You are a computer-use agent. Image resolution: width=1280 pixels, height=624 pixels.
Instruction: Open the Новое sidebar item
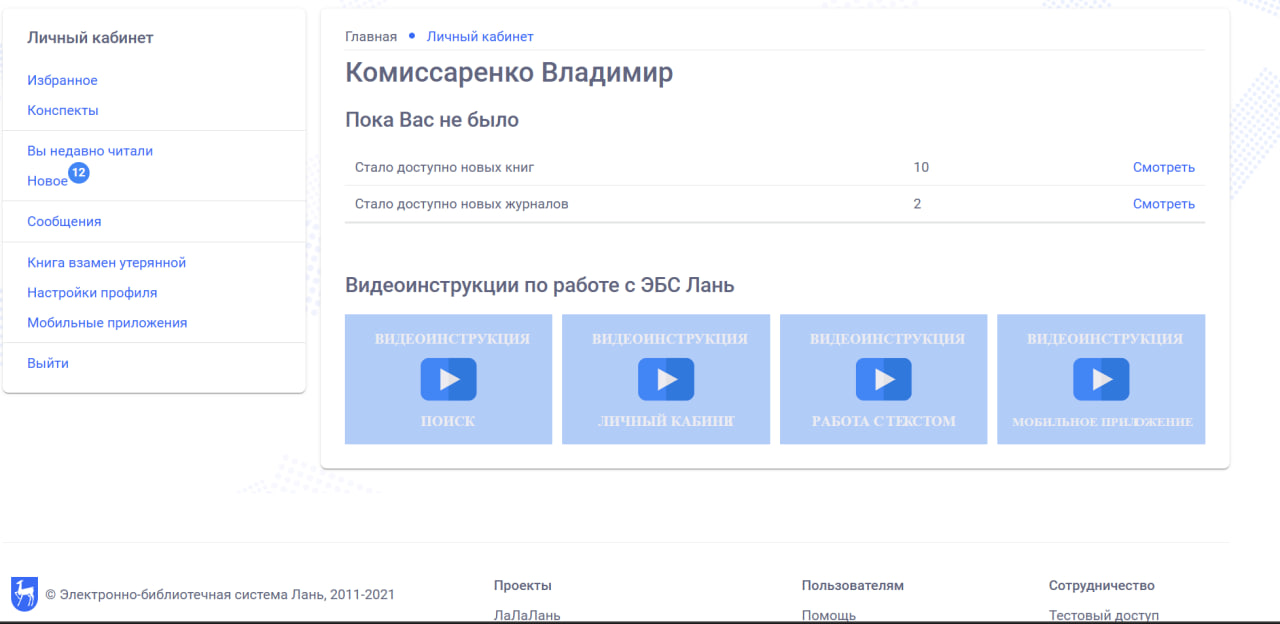coord(47,181)
